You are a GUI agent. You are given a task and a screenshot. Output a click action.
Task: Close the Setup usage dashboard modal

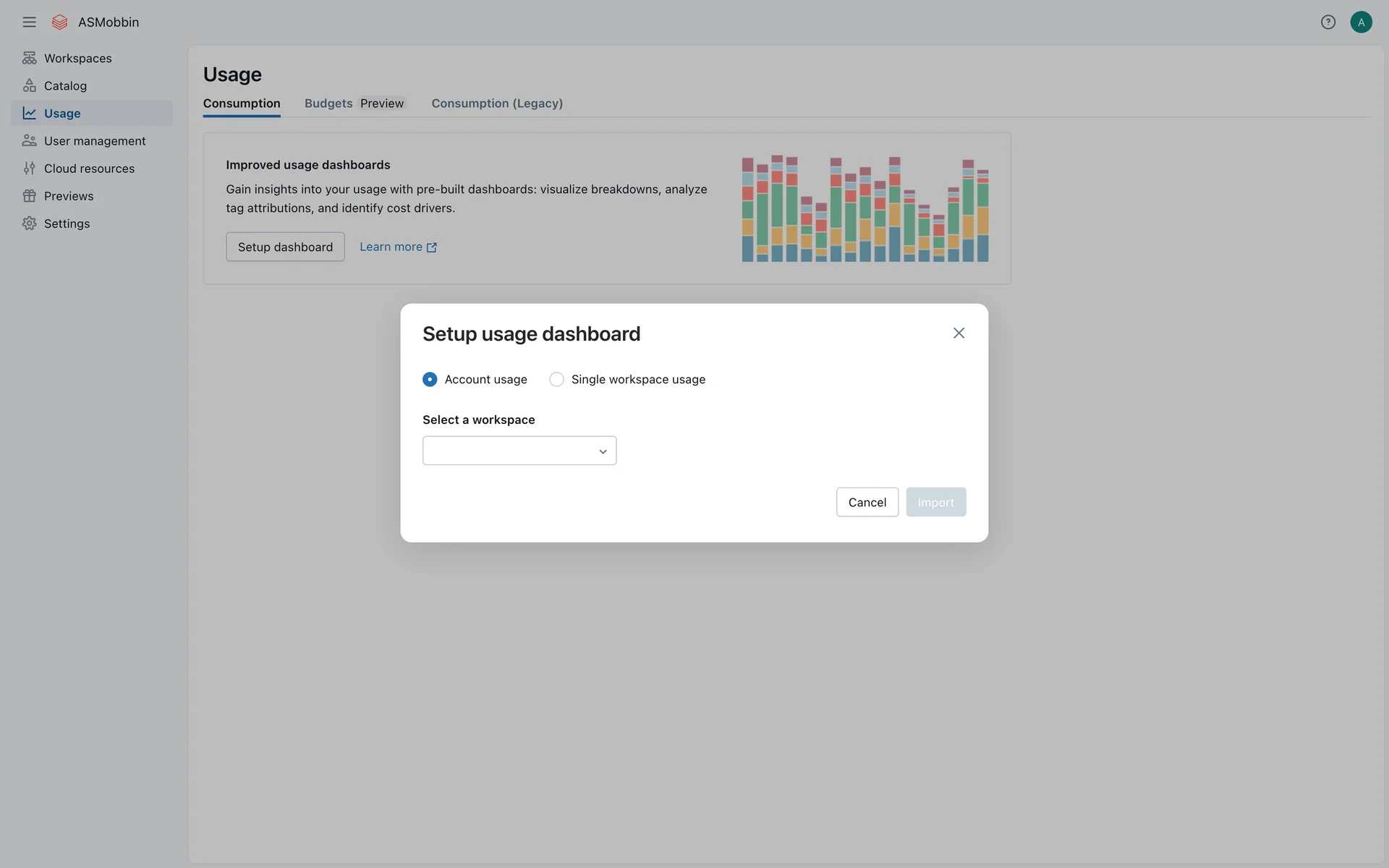(x=959, y=333)
